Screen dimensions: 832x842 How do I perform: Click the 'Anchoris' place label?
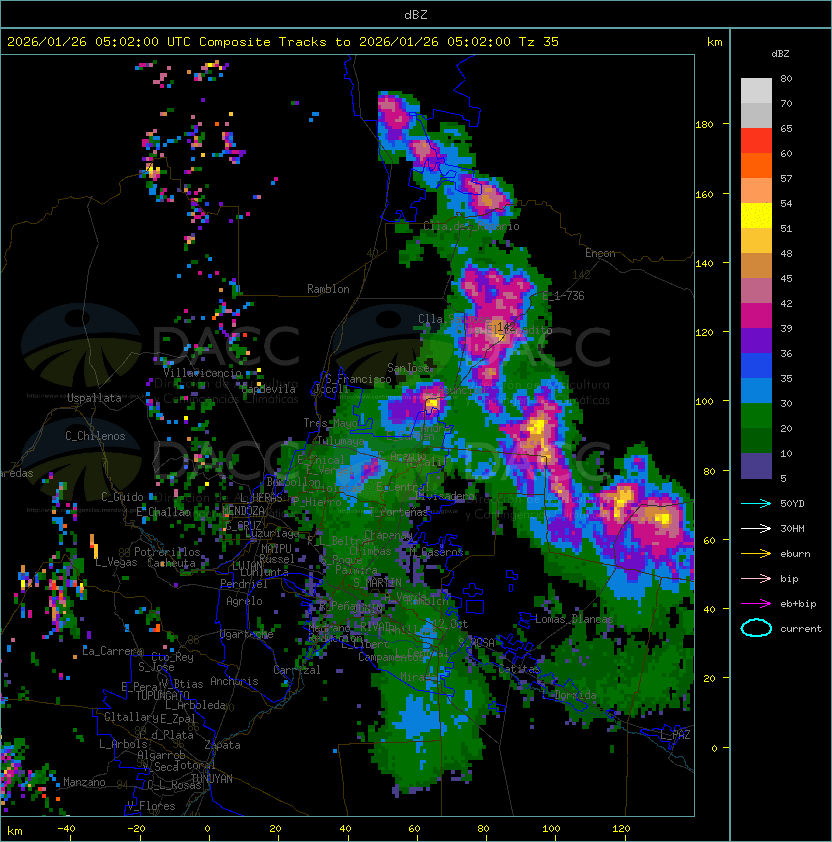(234, 681)
